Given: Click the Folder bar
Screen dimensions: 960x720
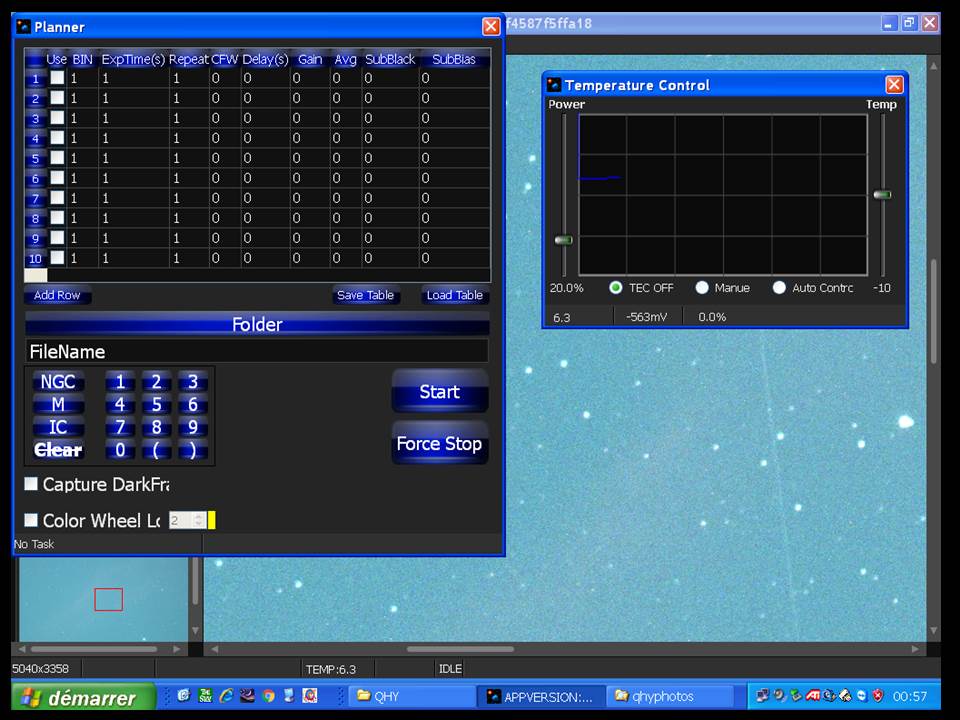Looking at the screenshot, I should [x=257, y=325].
